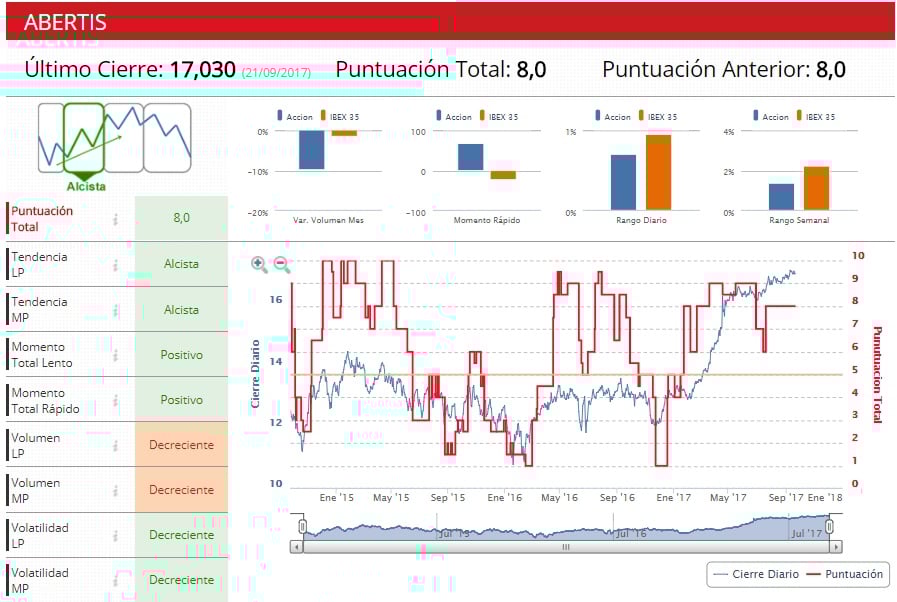Click the Puntuación Anterior: 8,0 text

click(x=724, y=70)
